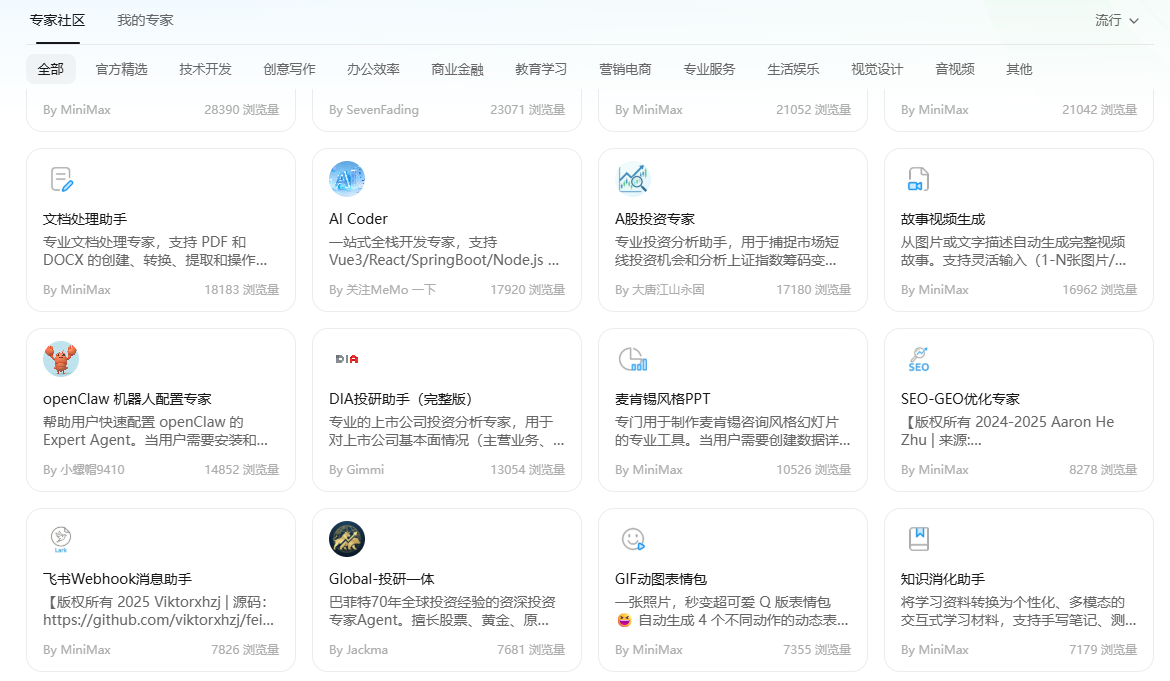Screen dimensions: 1170x681
Task: Click the 麦肯锡风格PPT pie chart icon
Action: click(x=633, y=359)
